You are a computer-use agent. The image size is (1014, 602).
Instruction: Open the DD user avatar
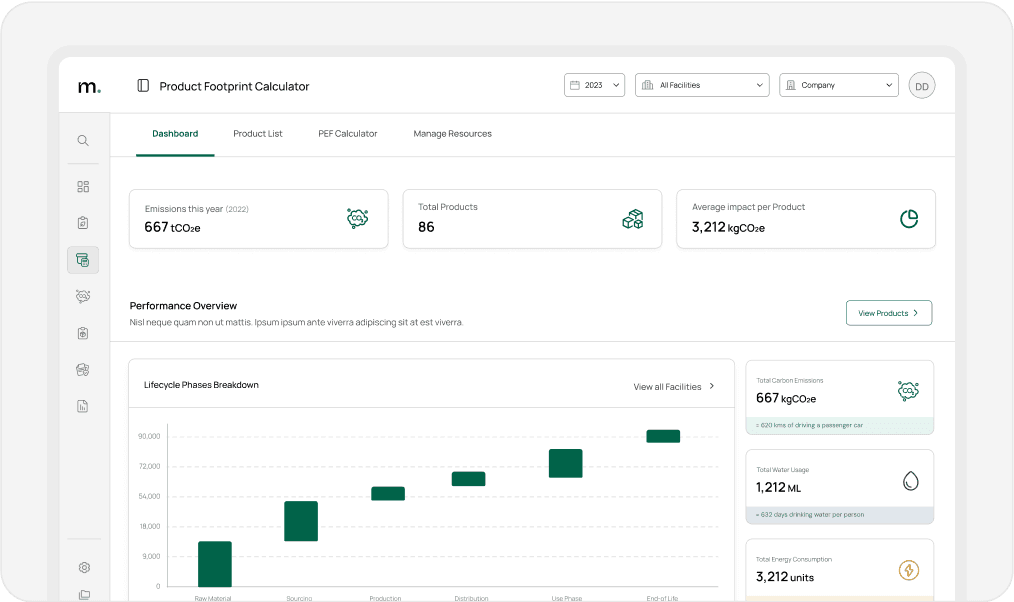922,86
